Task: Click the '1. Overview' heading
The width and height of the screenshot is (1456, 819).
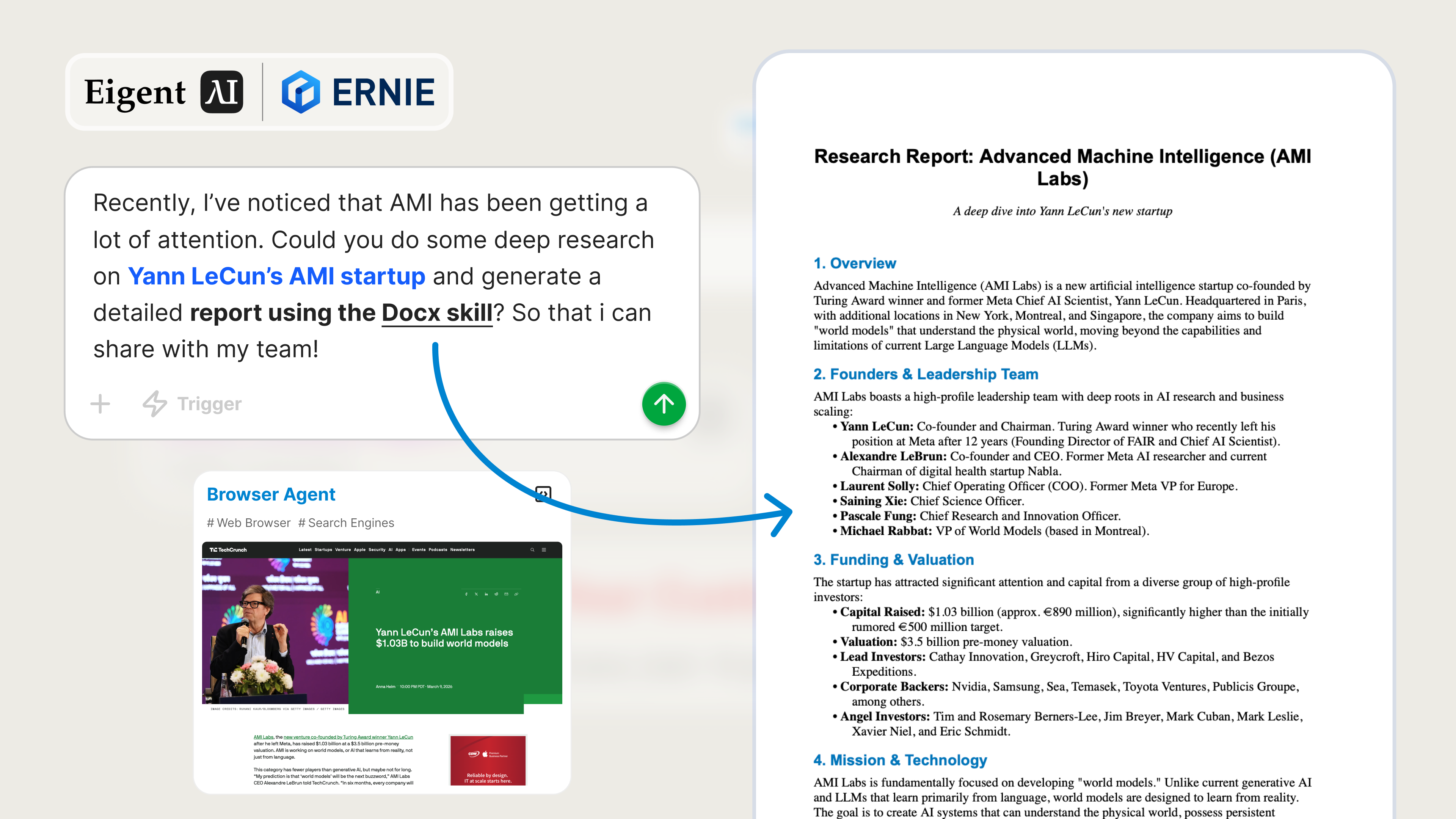Action: (855, 263)
